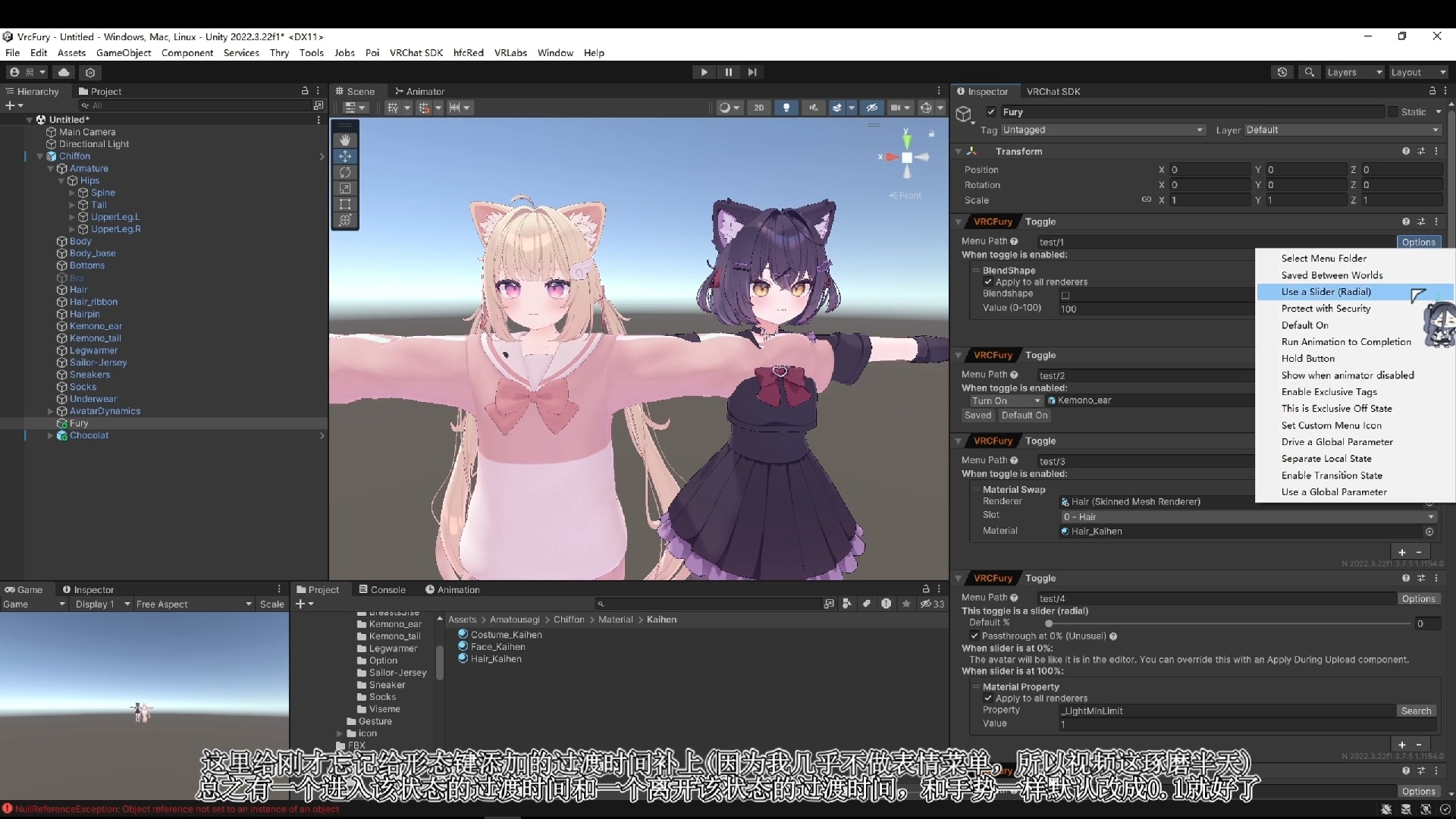This screenshot has height=819, width=1456.
Task: Toggle BlendShape Apply to all renderers checkbox
Action: 988,282
